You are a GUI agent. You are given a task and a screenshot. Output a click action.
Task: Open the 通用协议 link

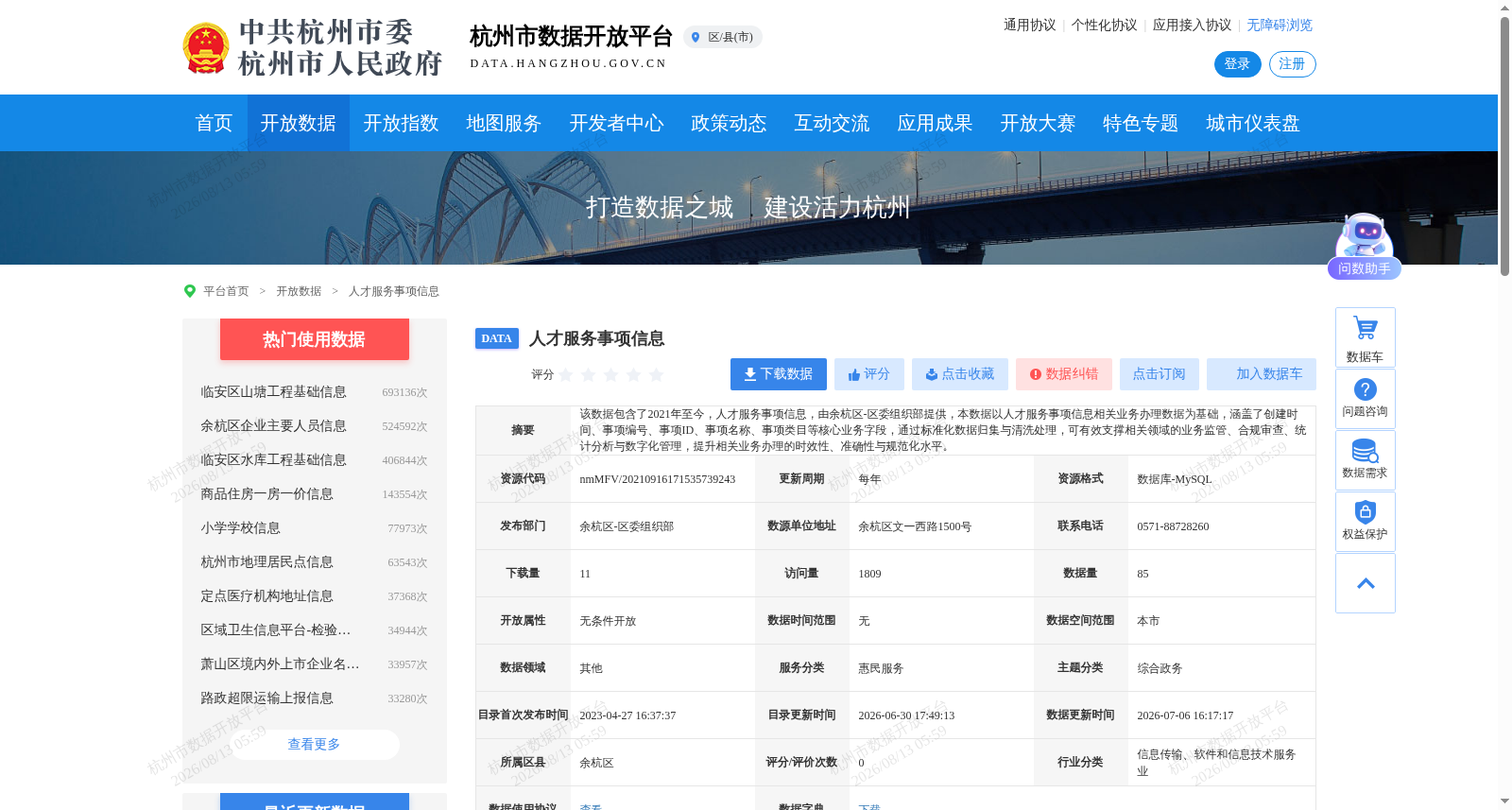[x=1030, y=26]
